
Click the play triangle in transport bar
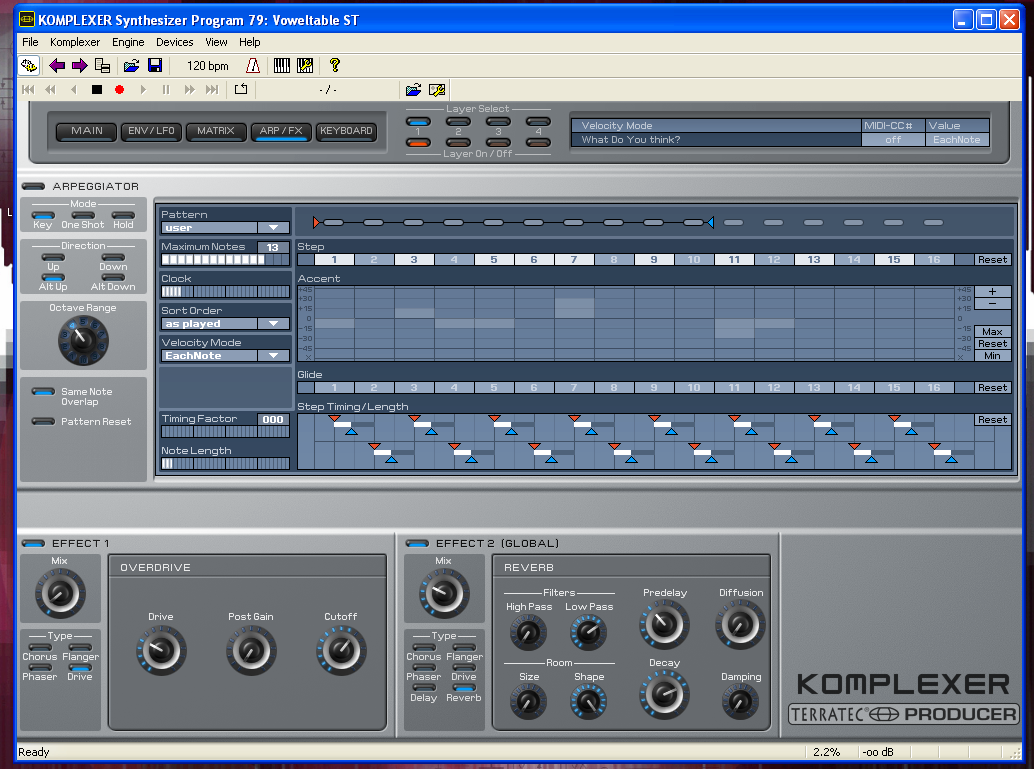[x=143, y=90]
